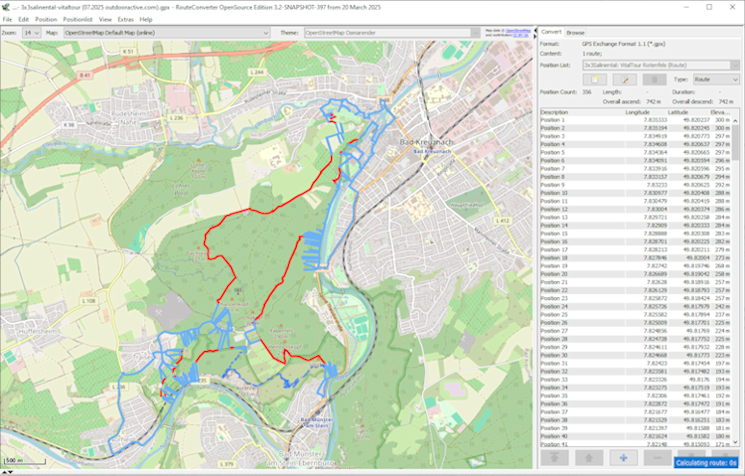Open the Positionlist menu
The height and width of the screenshot is (476, 745).
coord(77,19)
